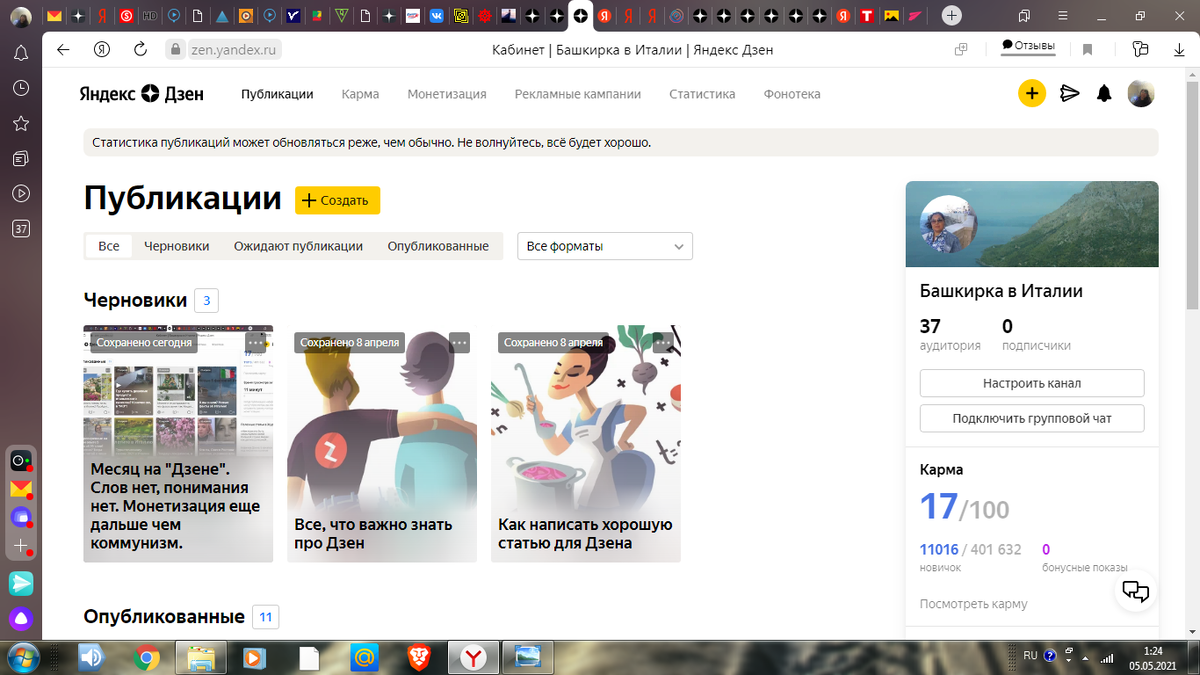Click the Подключить групповой чат button

coord(1032,418)
